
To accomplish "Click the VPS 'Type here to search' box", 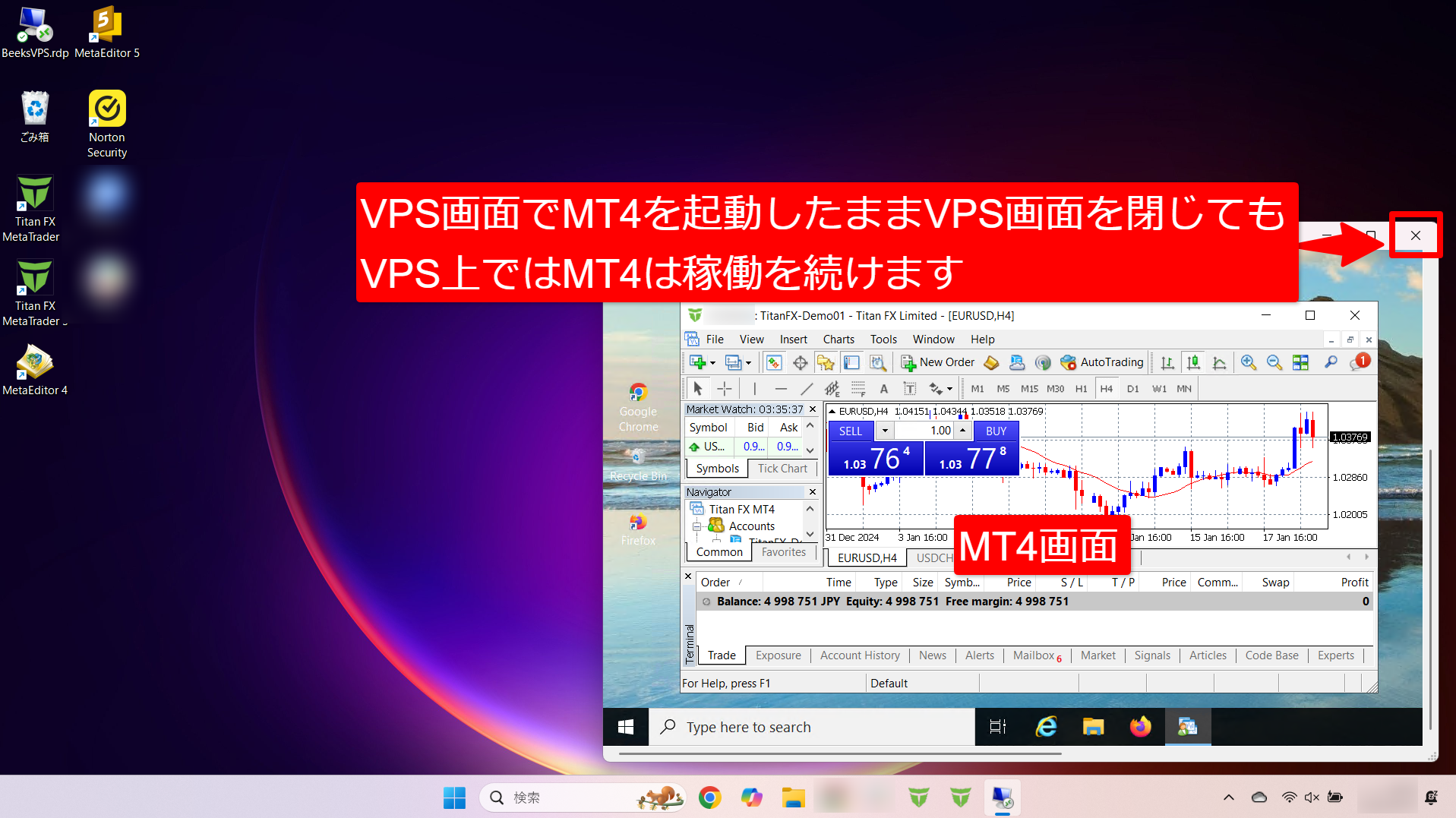I will [x=811, y=727].
